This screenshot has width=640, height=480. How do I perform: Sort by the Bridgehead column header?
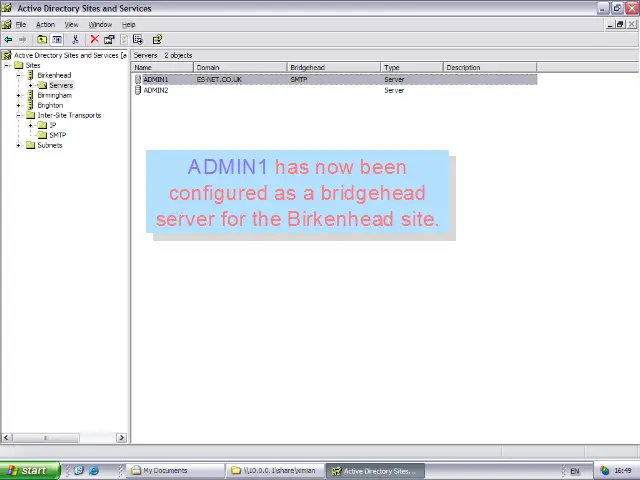pos(334,67)
